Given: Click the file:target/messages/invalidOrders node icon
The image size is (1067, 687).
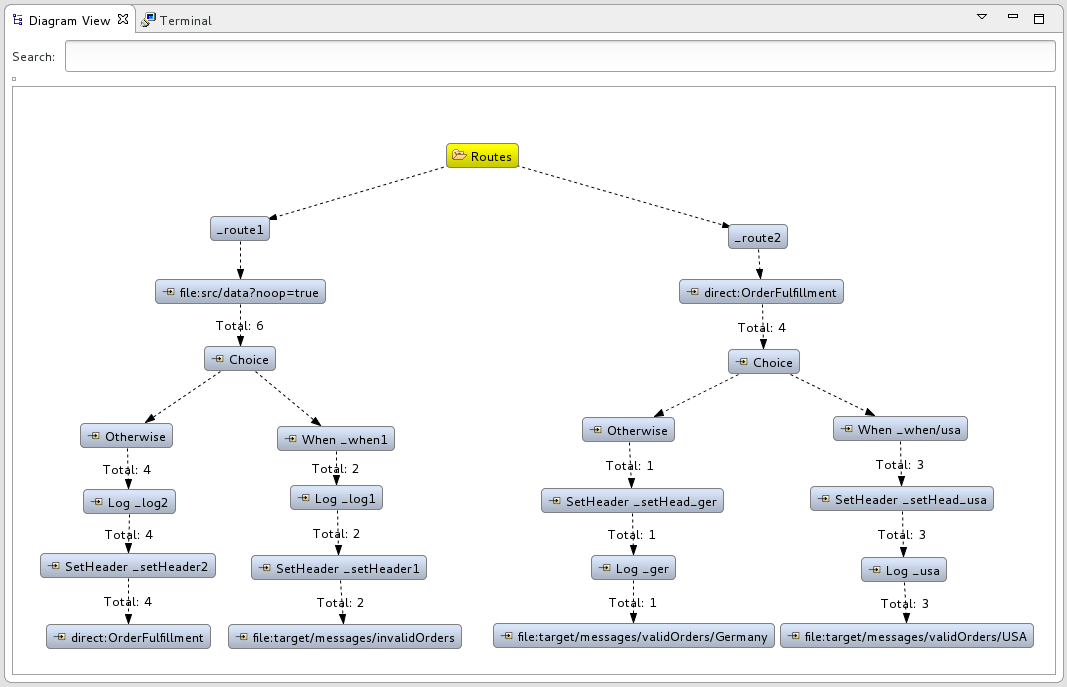Looking at the screenshot, I should pos(240,637).
